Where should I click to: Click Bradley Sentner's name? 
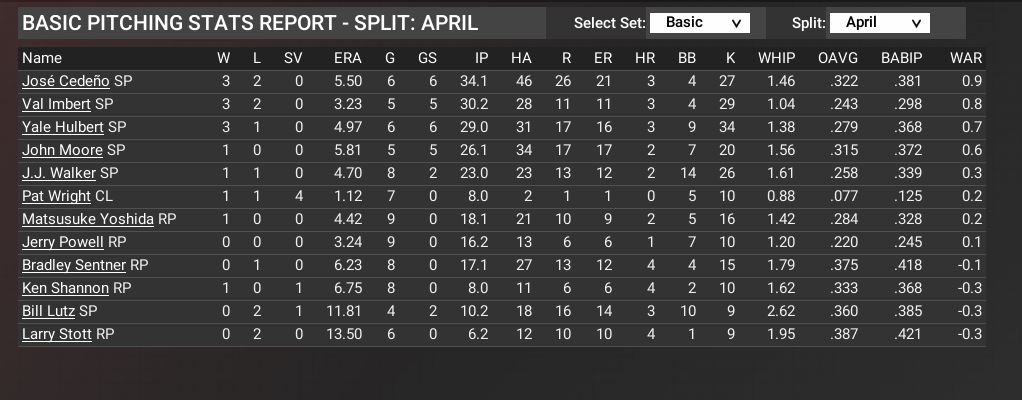(74, 265)
